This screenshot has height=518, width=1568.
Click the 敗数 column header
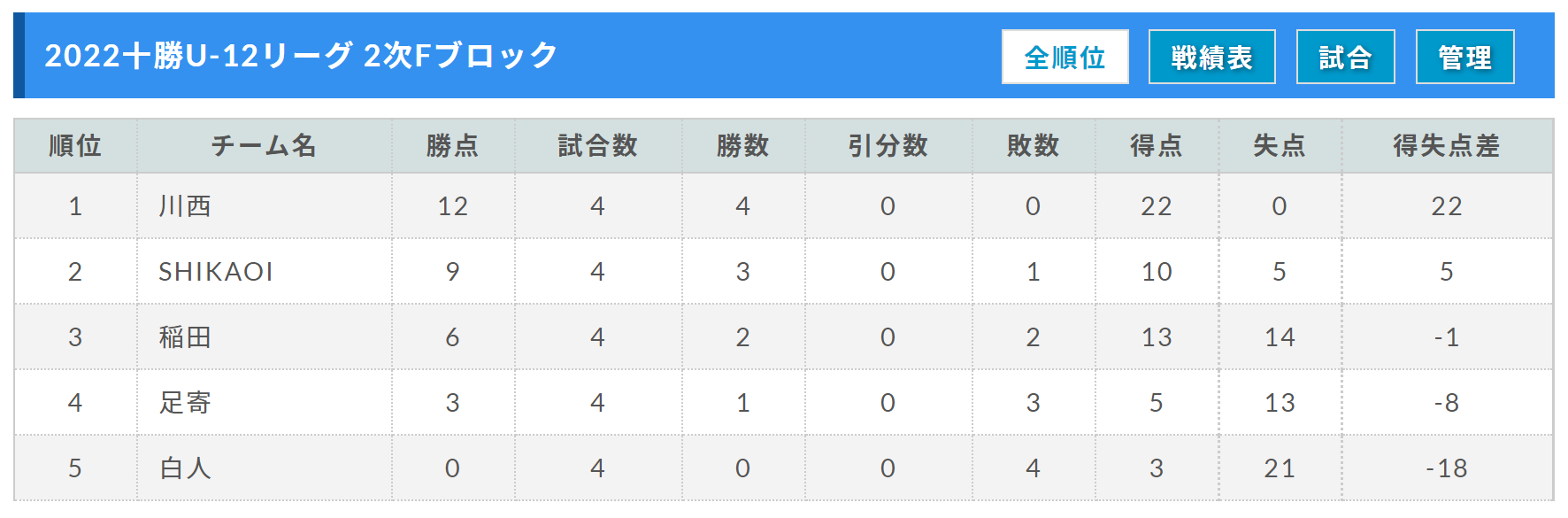(x=1034, y=146)
